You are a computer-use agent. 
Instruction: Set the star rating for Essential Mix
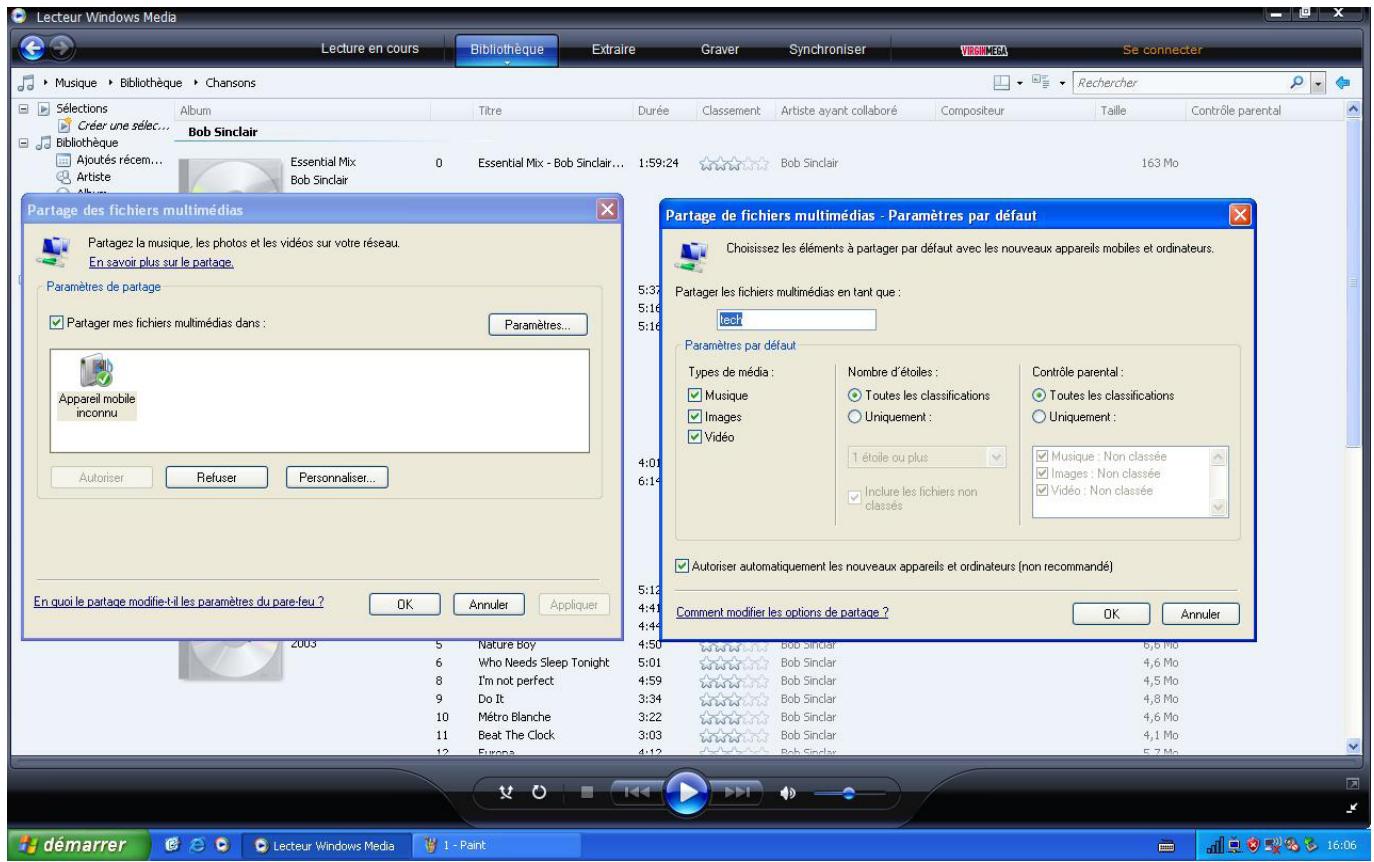pyautogui.click(x=734, y=163)
